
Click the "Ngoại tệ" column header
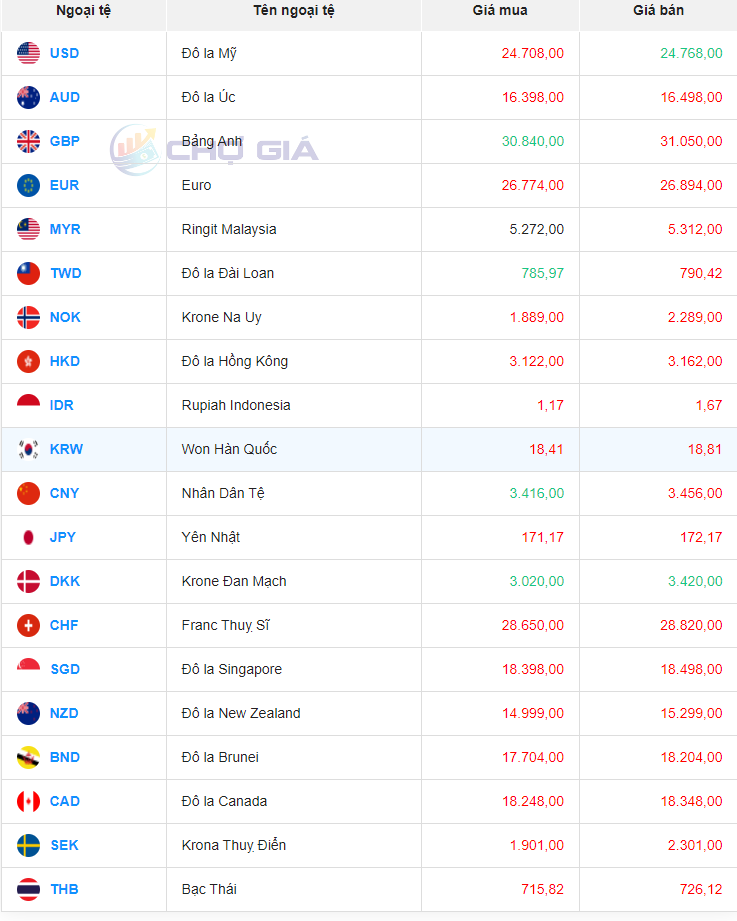[x=84, y=11]
